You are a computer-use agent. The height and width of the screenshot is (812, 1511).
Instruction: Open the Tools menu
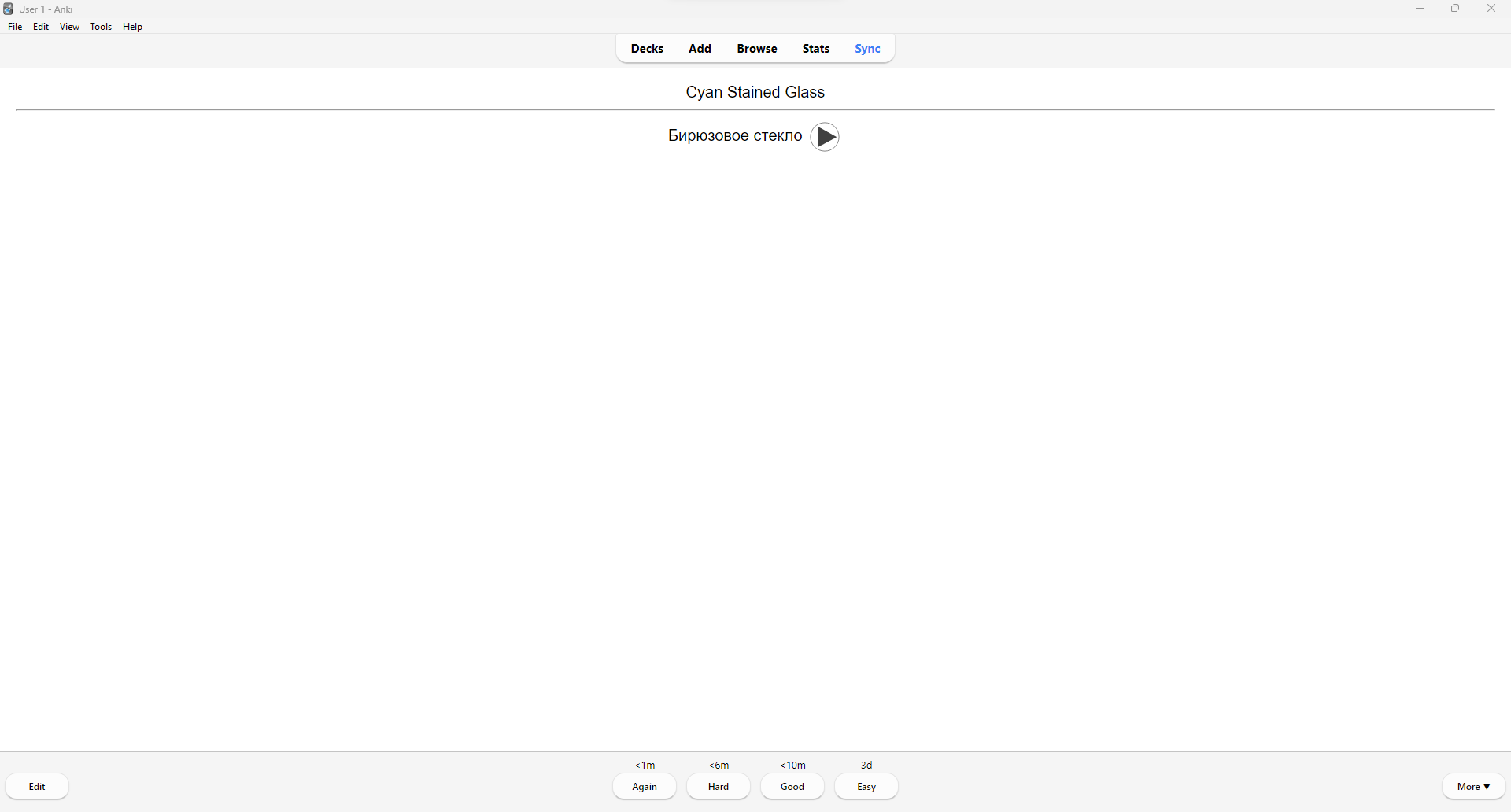click(101, 27)
